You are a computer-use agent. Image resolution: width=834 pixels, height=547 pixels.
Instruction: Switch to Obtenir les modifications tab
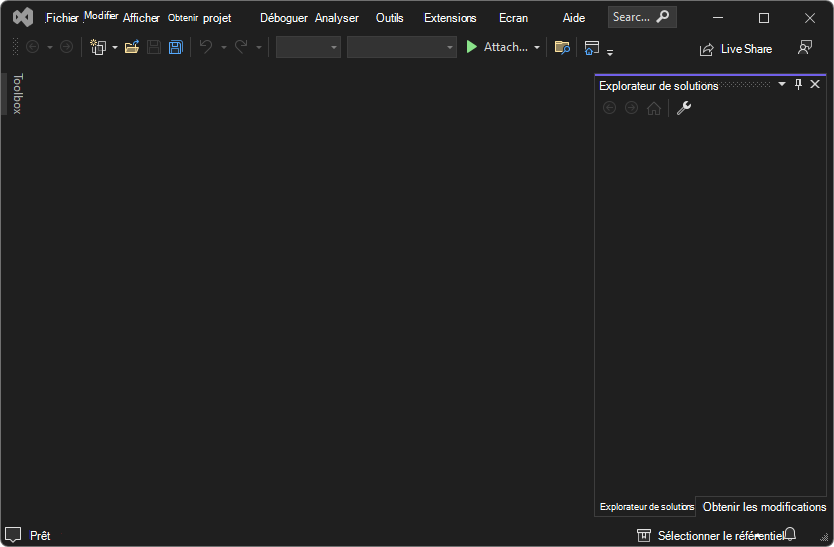(764, 507)
